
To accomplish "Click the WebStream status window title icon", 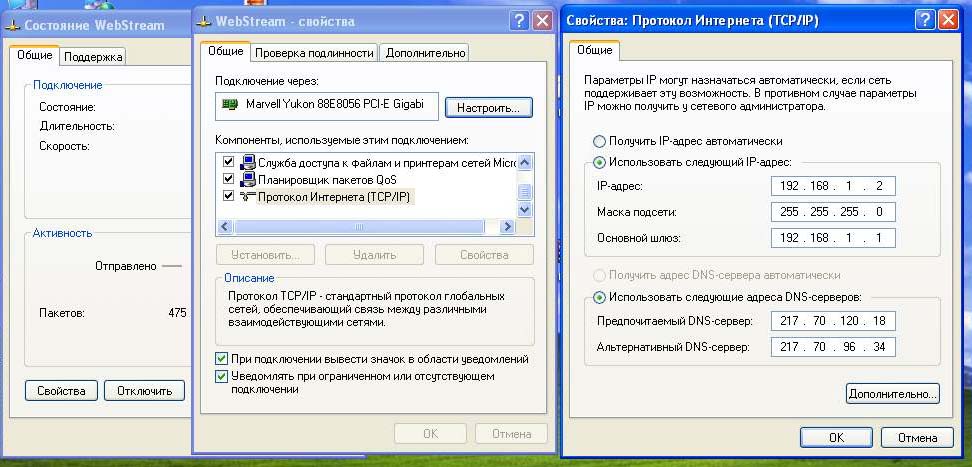I will [14, 26].
